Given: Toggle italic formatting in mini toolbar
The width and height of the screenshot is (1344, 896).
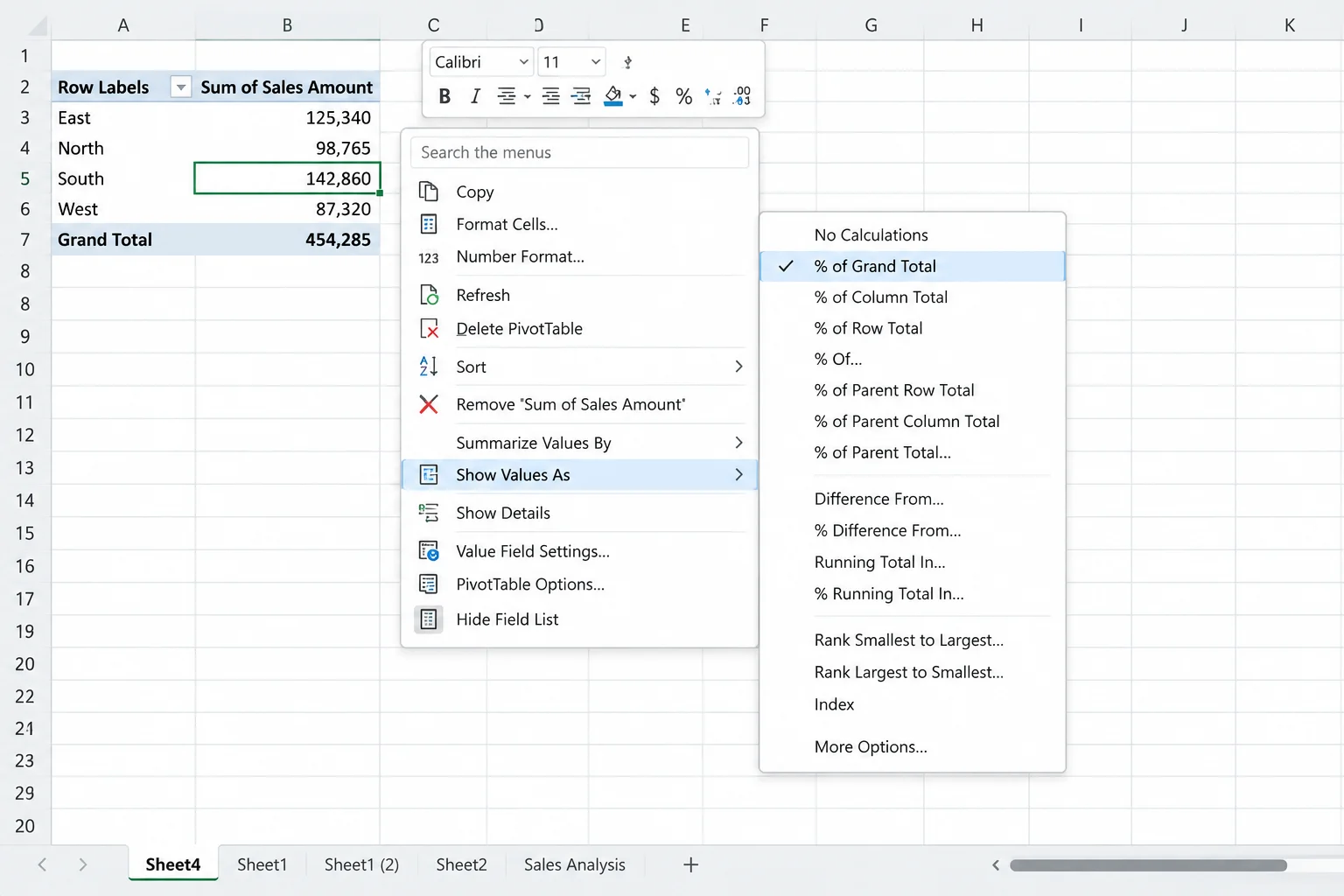Looking at the screenshot, I should pos(475,96).
